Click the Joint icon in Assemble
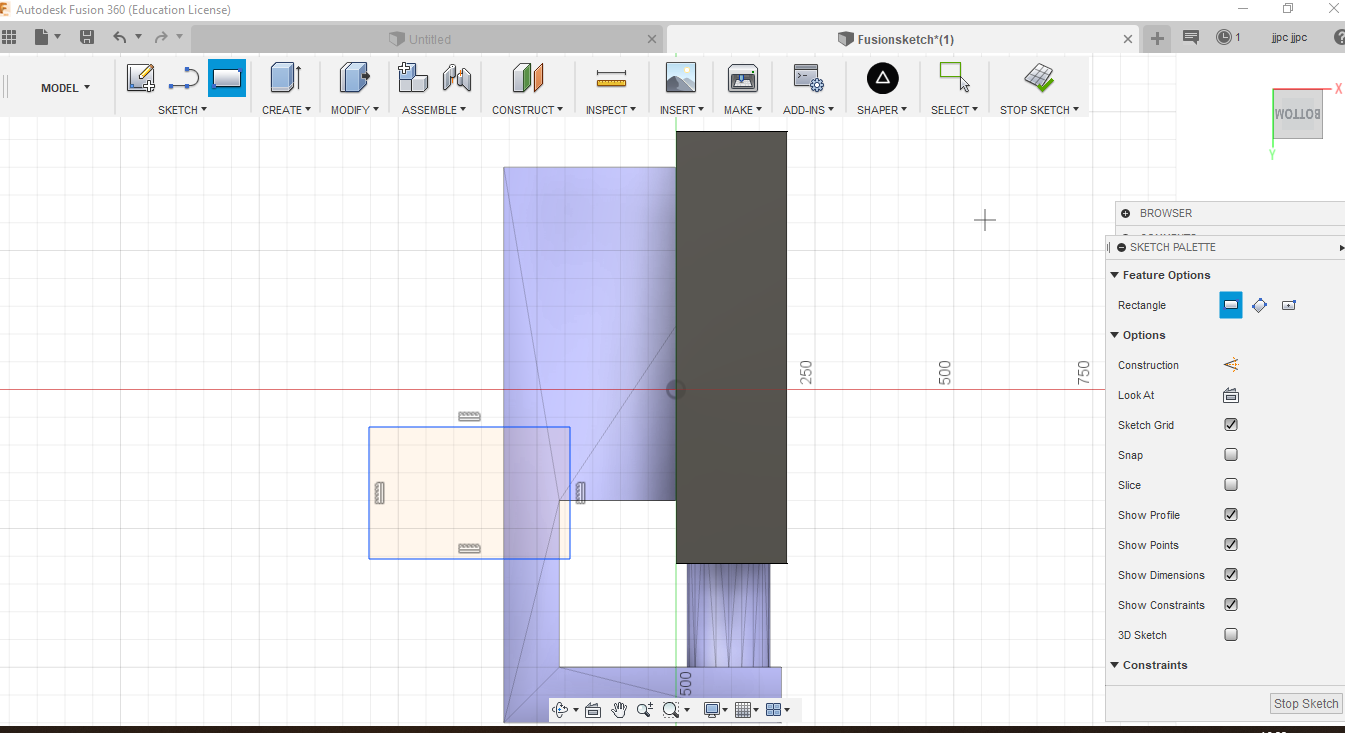This screenshot has width=1345, height=733. pyautogui.click(x=456, y=78)
